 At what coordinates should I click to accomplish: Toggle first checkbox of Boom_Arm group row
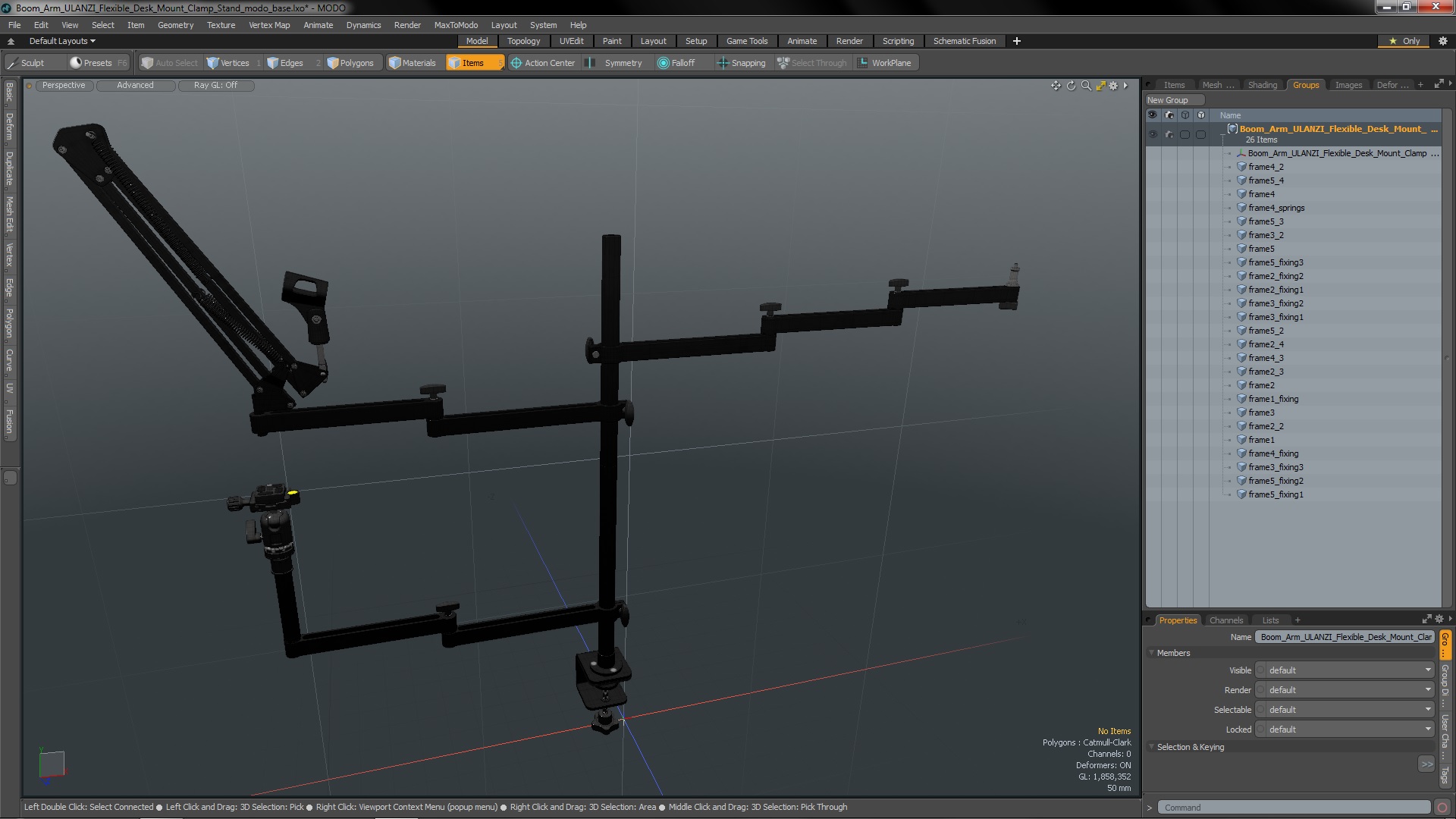(1185, 134)
